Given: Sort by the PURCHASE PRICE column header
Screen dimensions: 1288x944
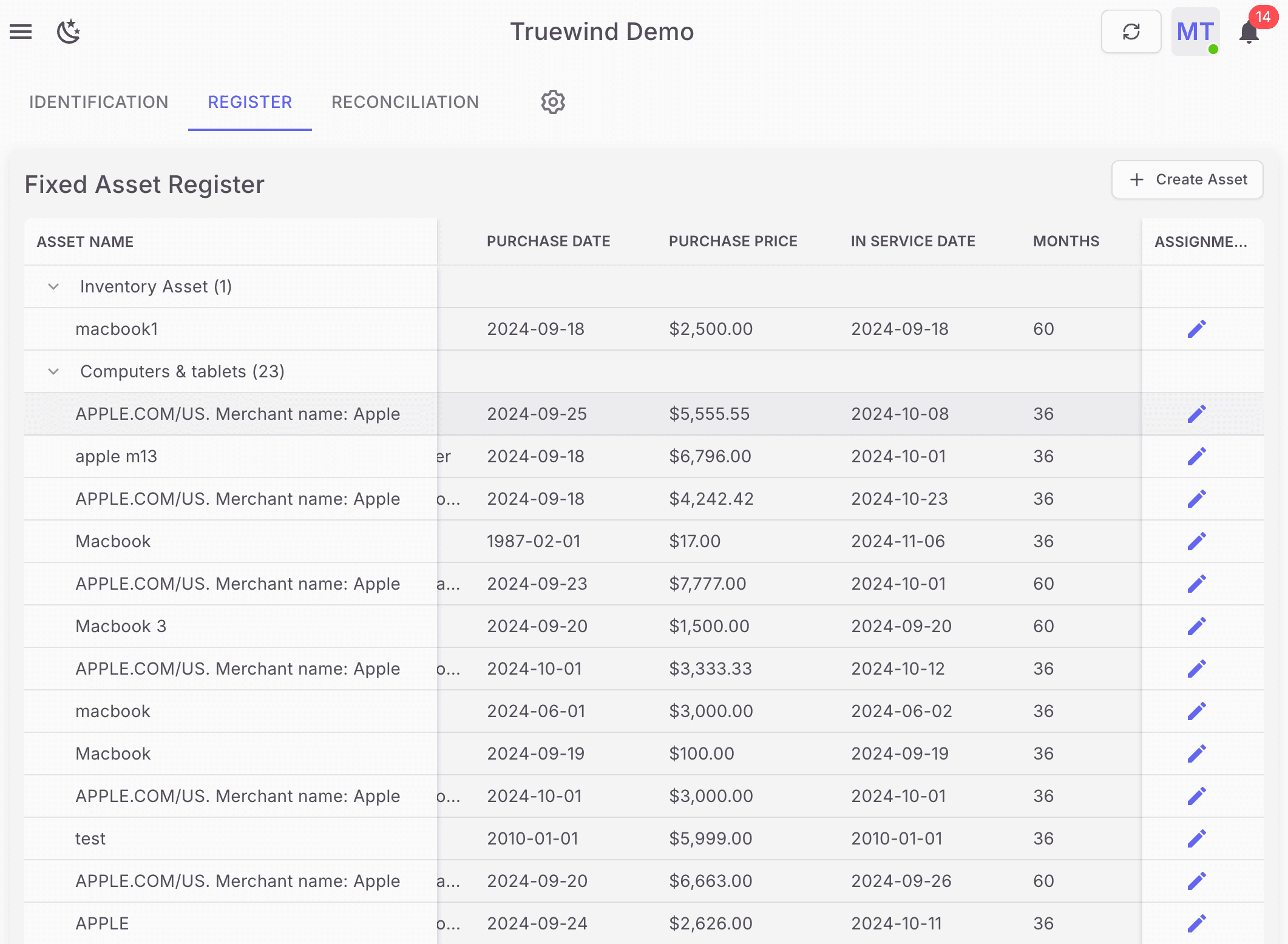Looking at the screenshot, I should click(x=733, y=241).
